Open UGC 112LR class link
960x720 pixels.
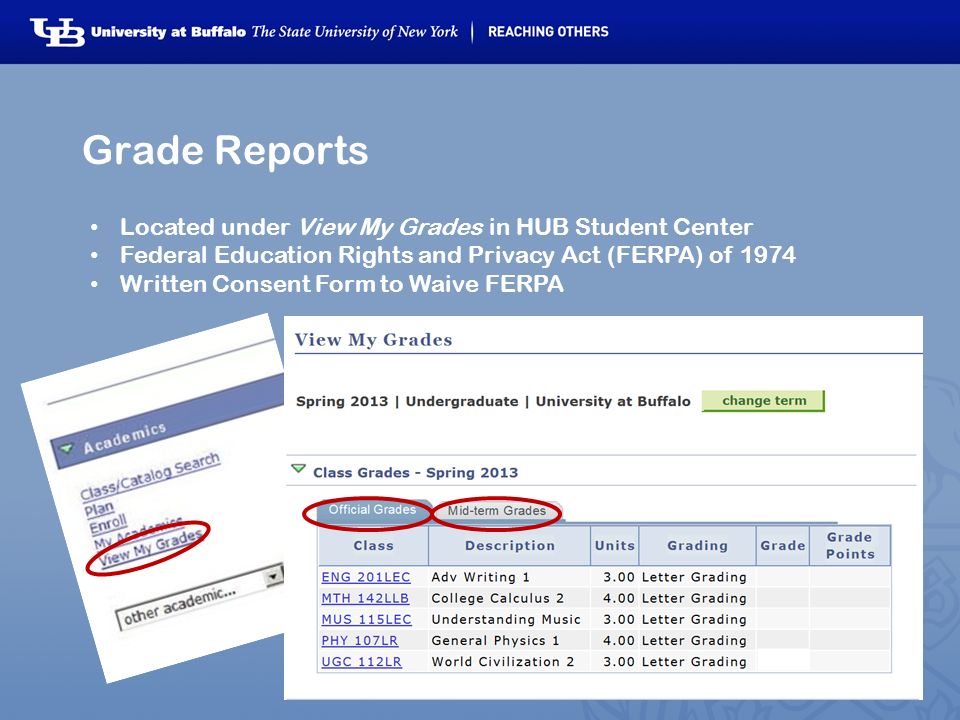[x=362, y=662]
